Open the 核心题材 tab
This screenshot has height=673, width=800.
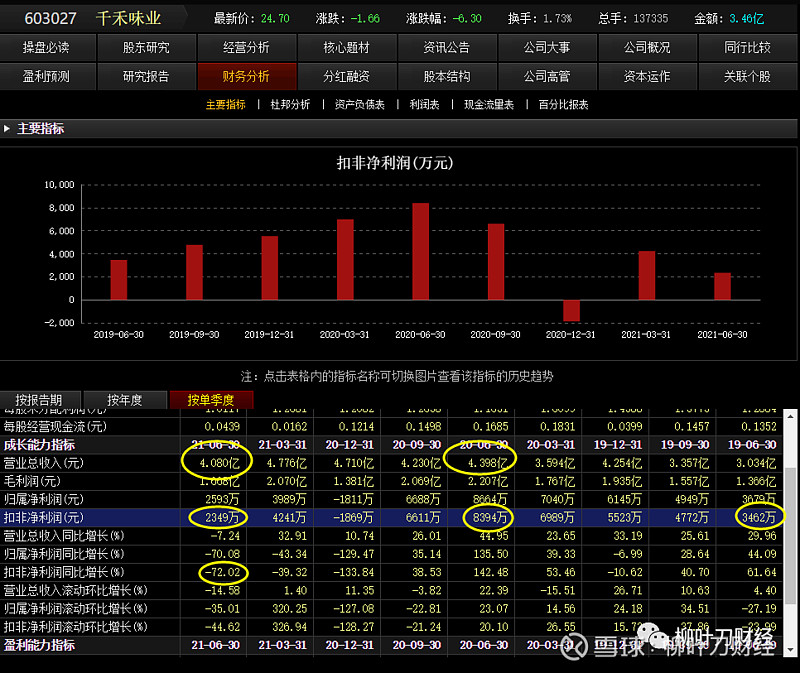pyautogui.click(x=347, y=47)
